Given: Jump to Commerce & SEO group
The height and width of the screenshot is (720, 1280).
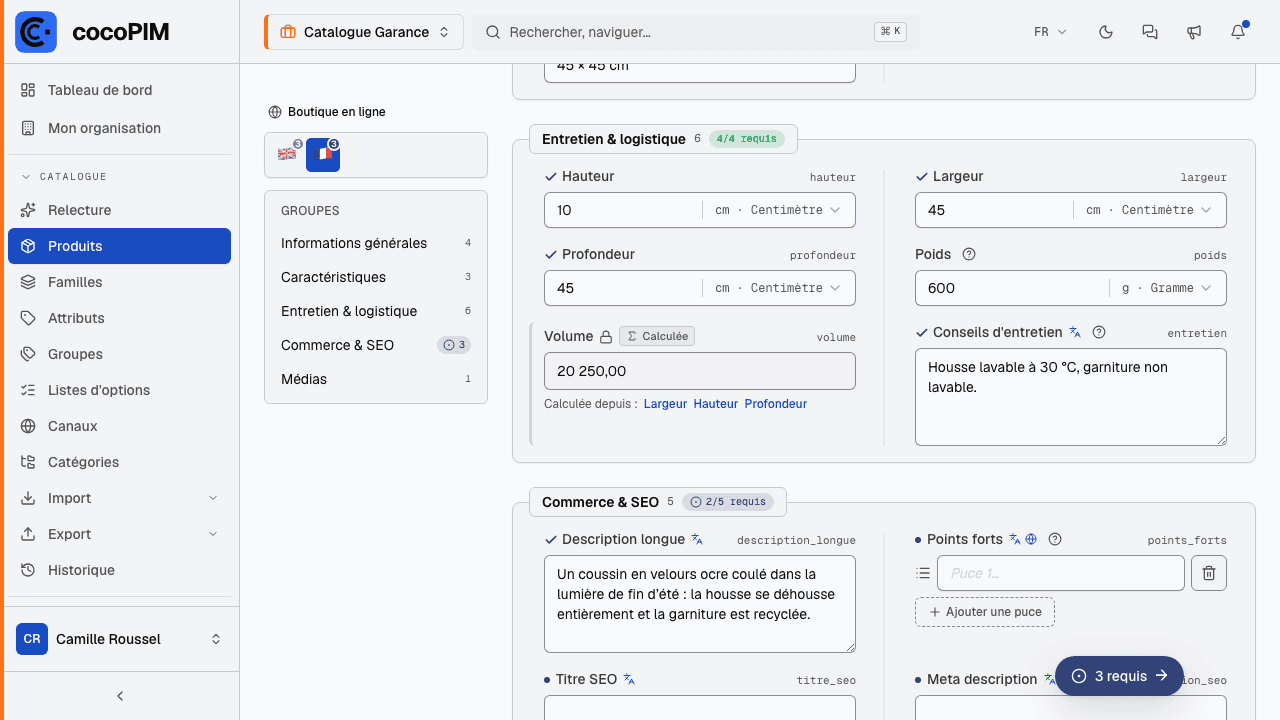Looking at the screenshot, I should click(375, 345).
